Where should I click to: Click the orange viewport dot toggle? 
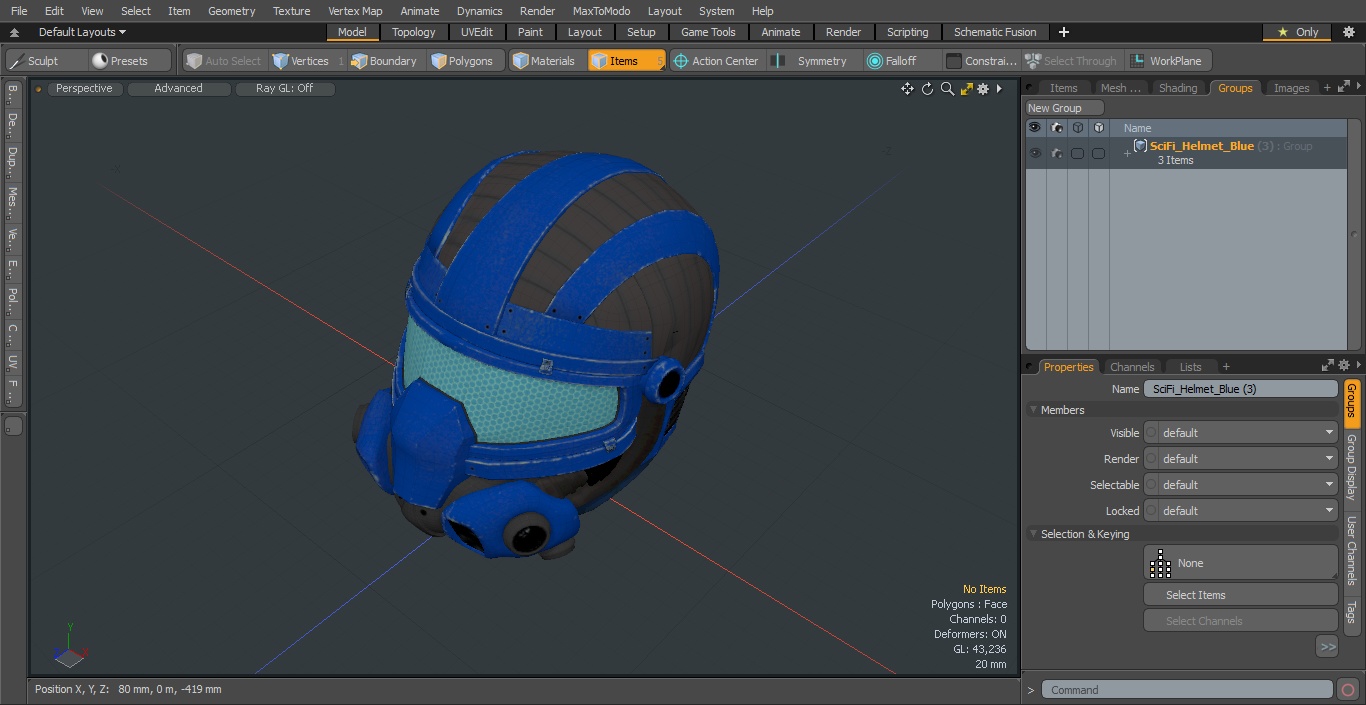click(39, 89)
